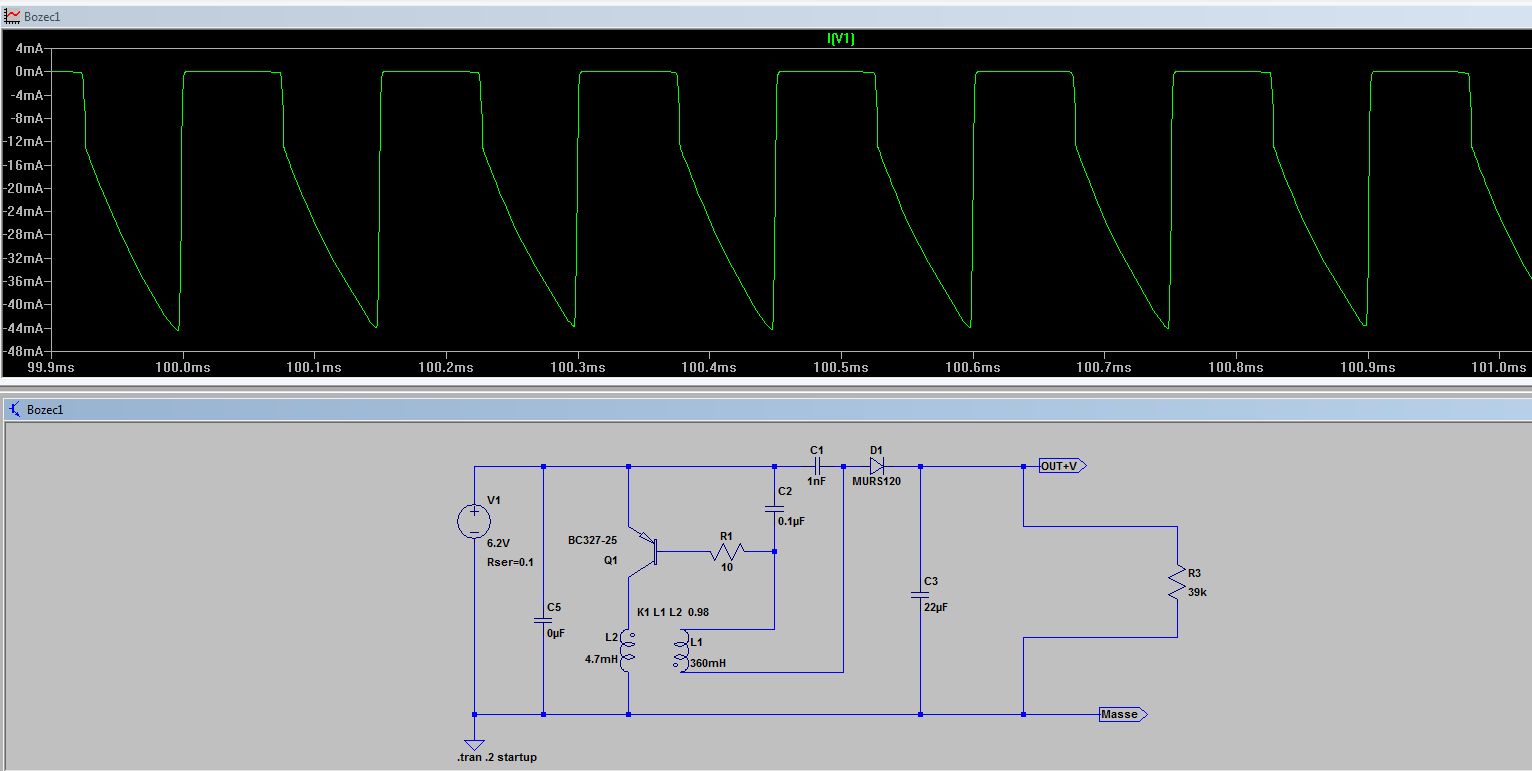Click the 100.0ms time axis label
The height and width of the screenshot is (771, 1532).
[182, 368]
